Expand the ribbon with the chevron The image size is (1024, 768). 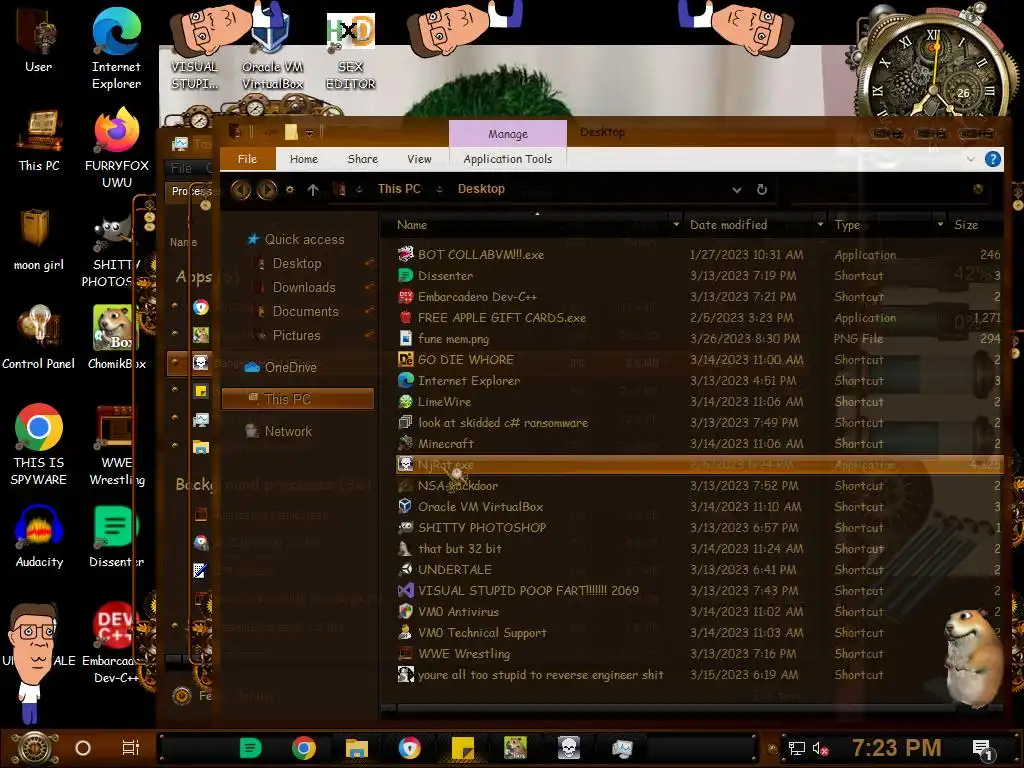click(970, 159)
